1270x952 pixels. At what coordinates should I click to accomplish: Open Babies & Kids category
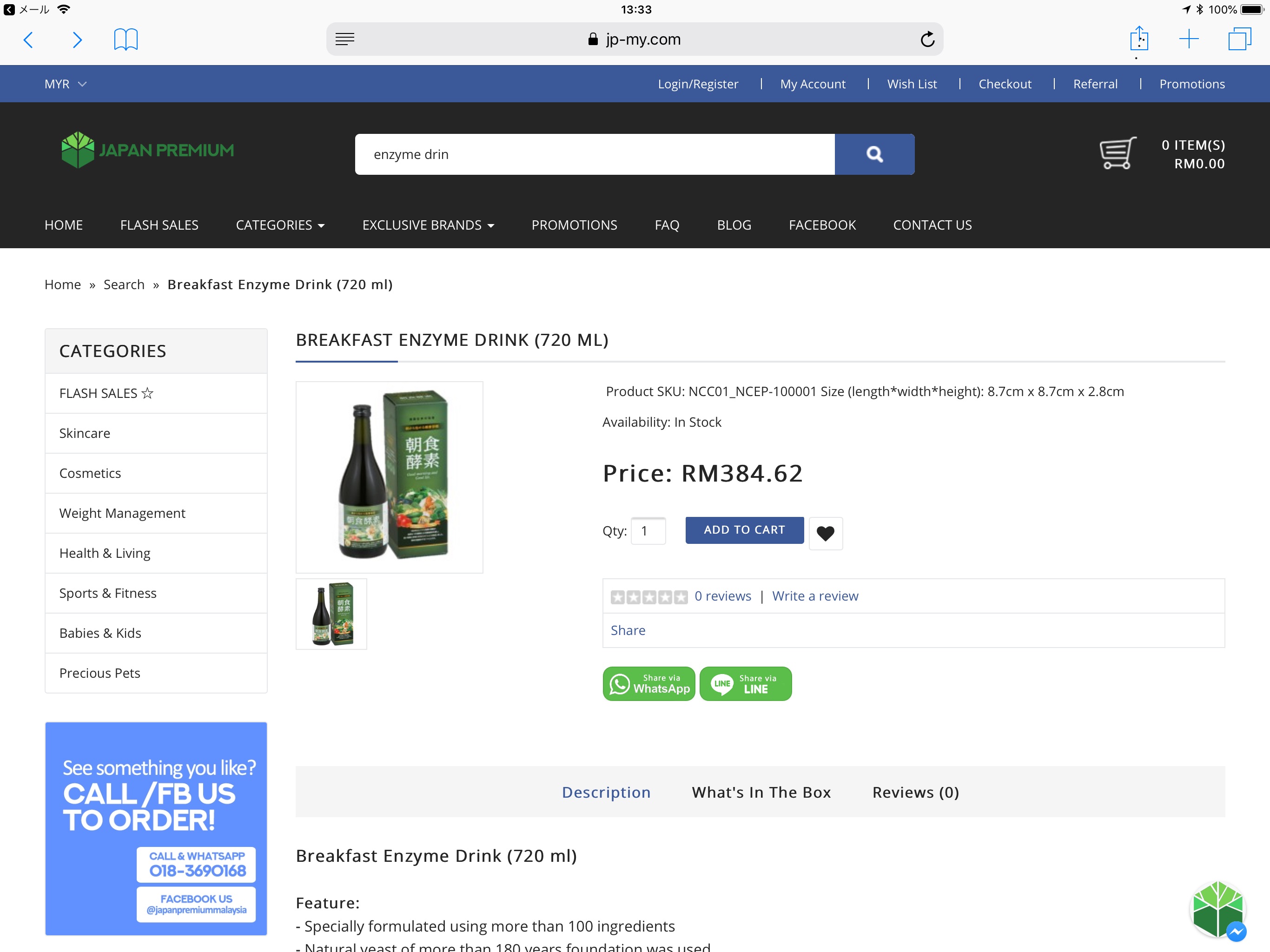pyautogui.click(x=156, y=633)
